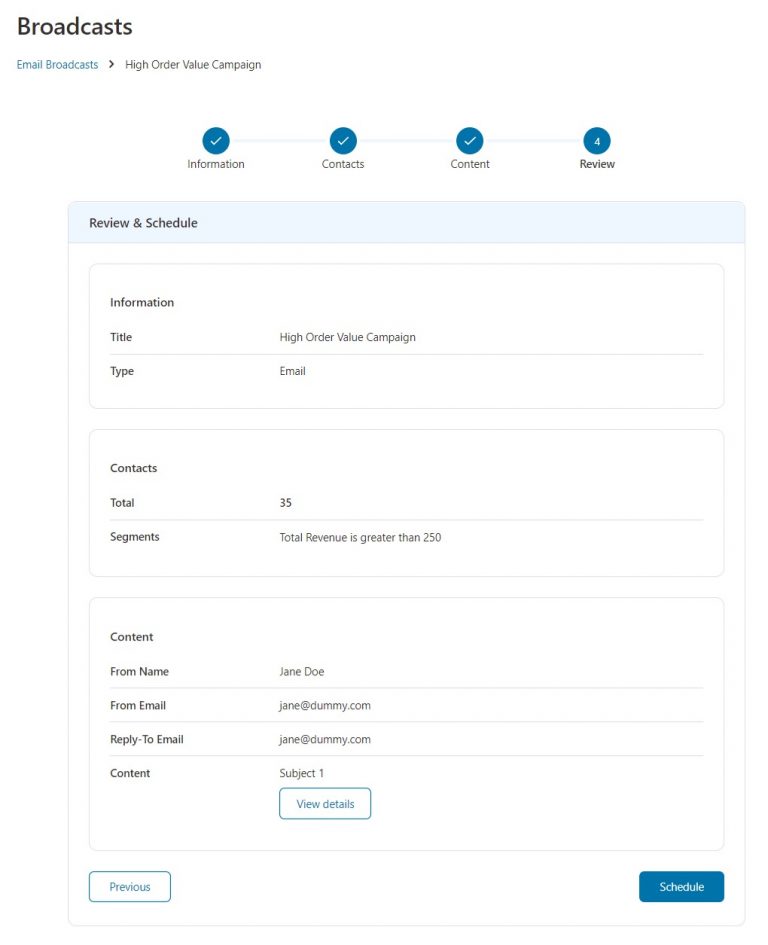768x945 pixels.
Task: Click the Type value Email
Action: pyautogui.click(x=292, y=371)
